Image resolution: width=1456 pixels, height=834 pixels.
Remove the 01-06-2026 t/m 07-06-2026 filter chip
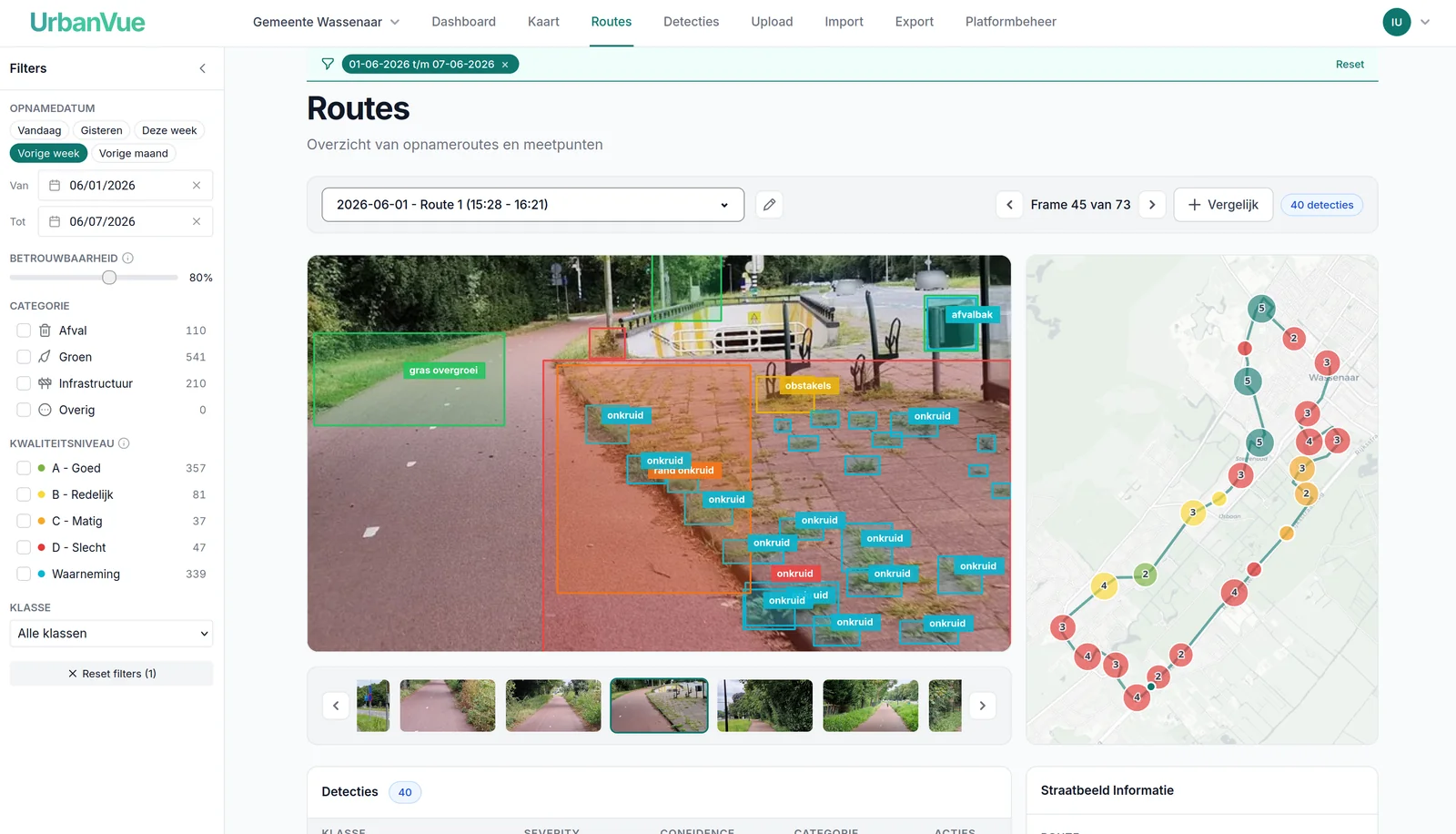(505, 65)
